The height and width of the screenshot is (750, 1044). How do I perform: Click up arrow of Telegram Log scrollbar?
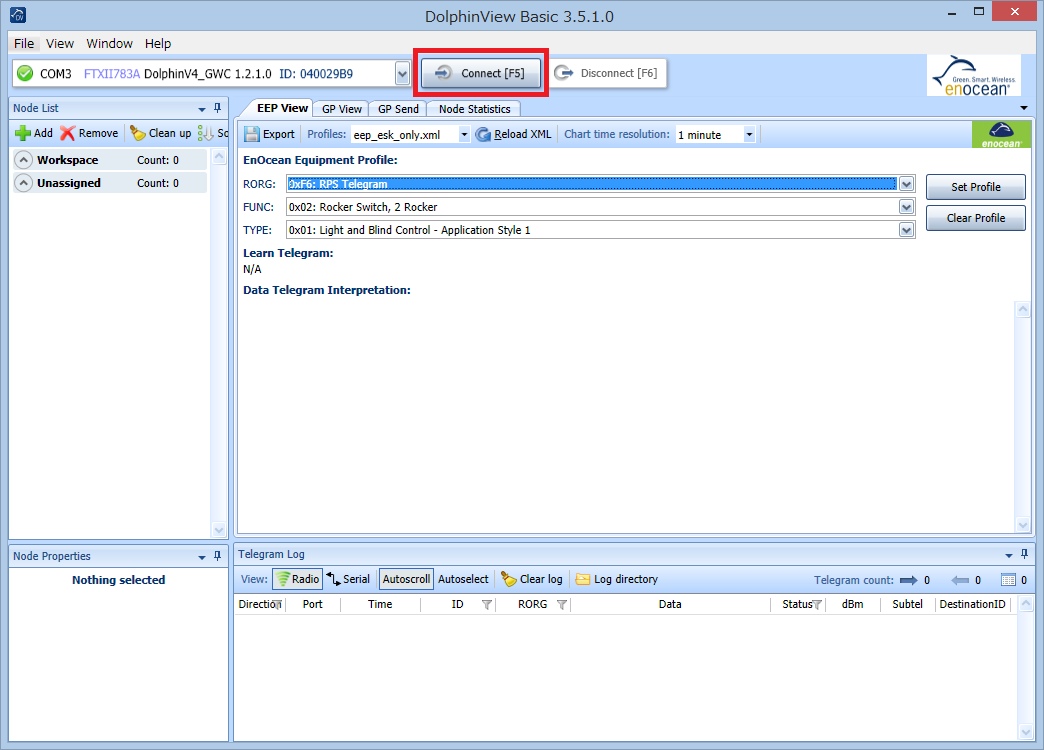(1026, 604)
